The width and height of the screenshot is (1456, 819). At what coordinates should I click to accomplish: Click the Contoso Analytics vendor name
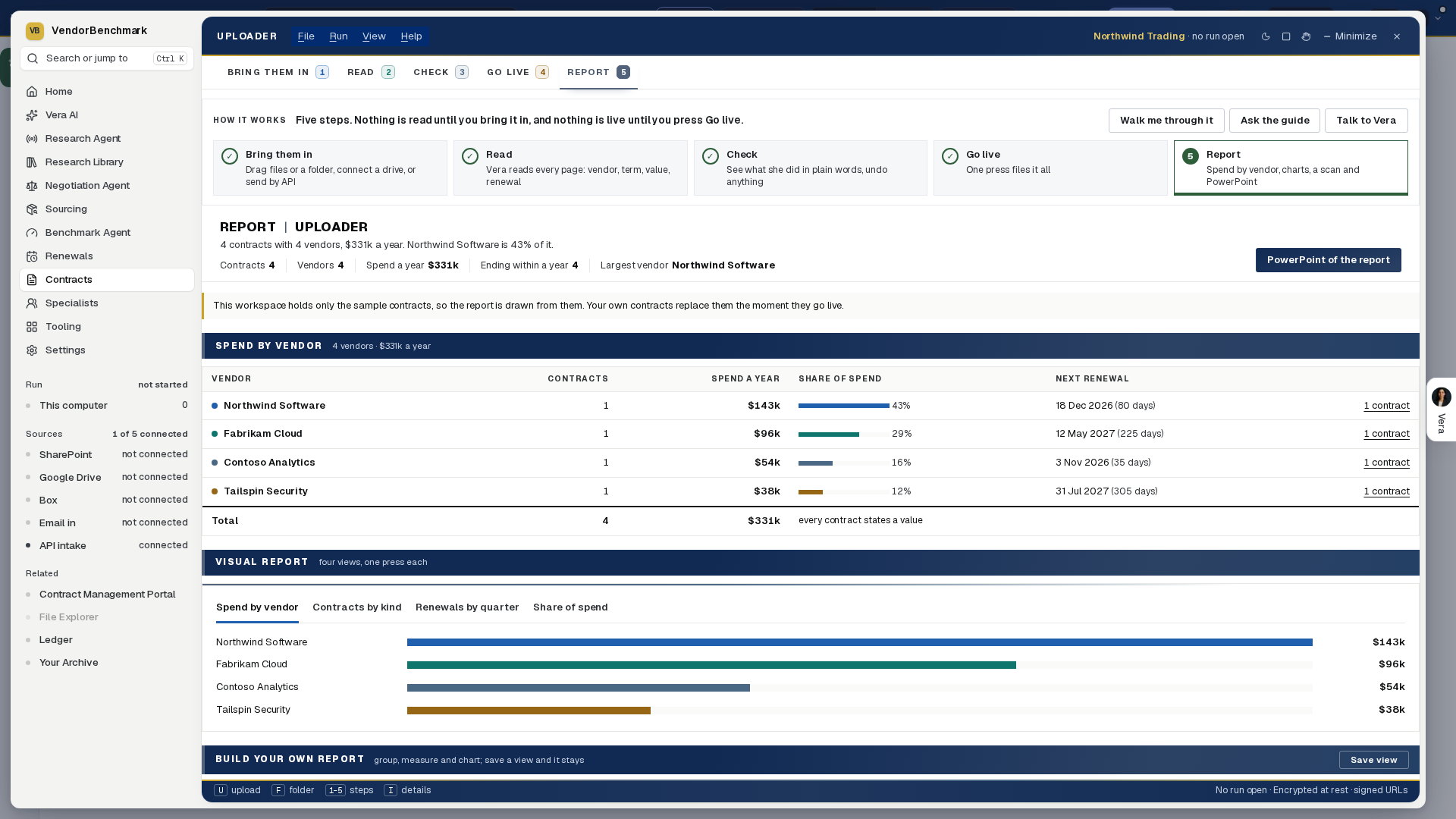click(x=269, y=463)
